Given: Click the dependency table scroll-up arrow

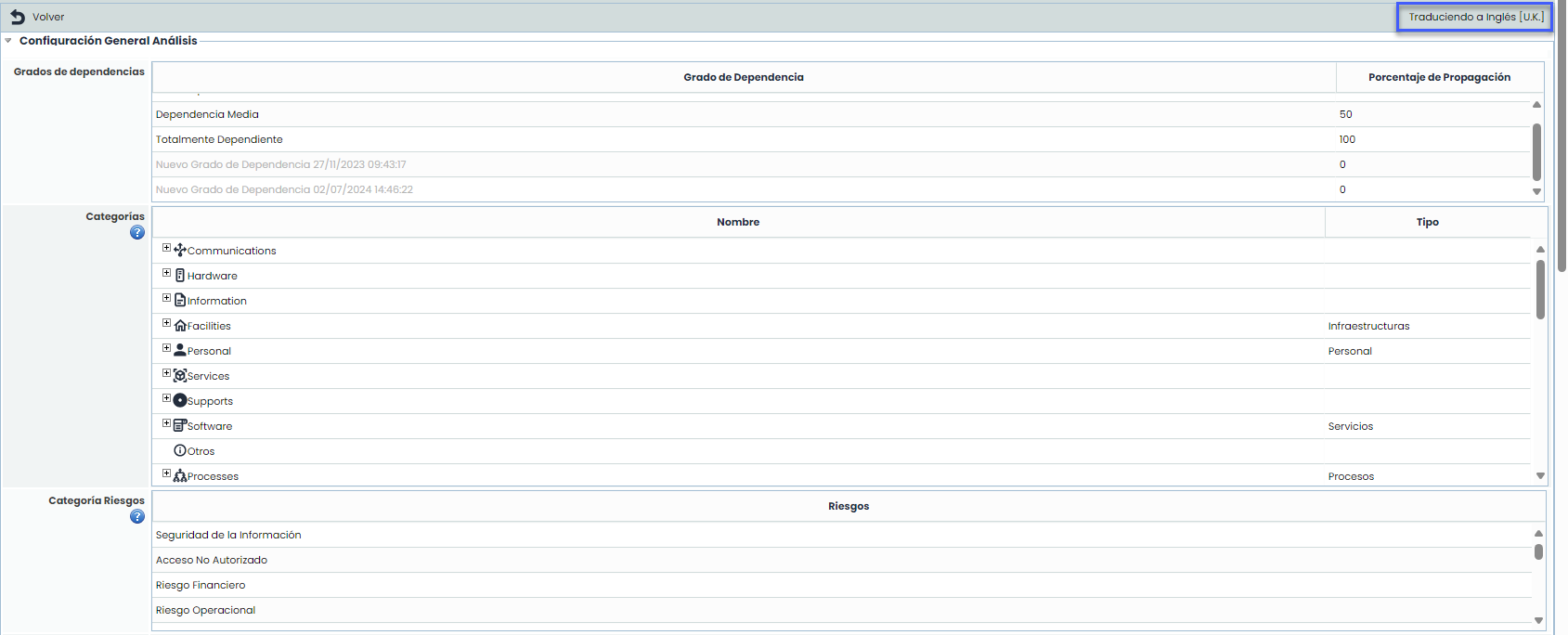Looking at the screenshot, I should coord(1536,105).
